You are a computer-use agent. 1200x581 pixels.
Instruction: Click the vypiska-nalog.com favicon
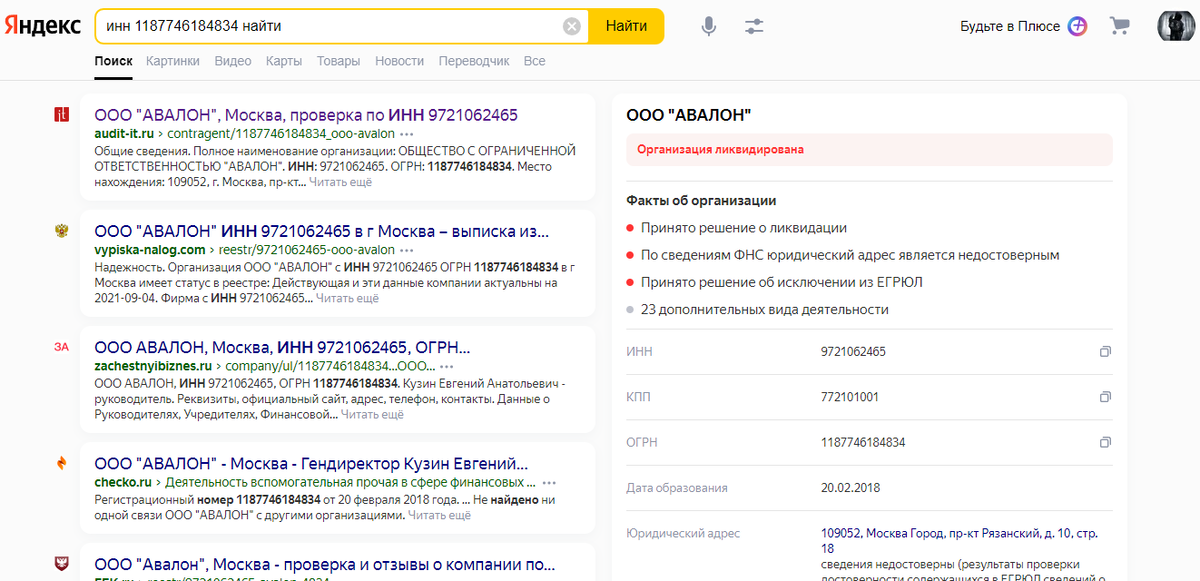pos(62,231)
